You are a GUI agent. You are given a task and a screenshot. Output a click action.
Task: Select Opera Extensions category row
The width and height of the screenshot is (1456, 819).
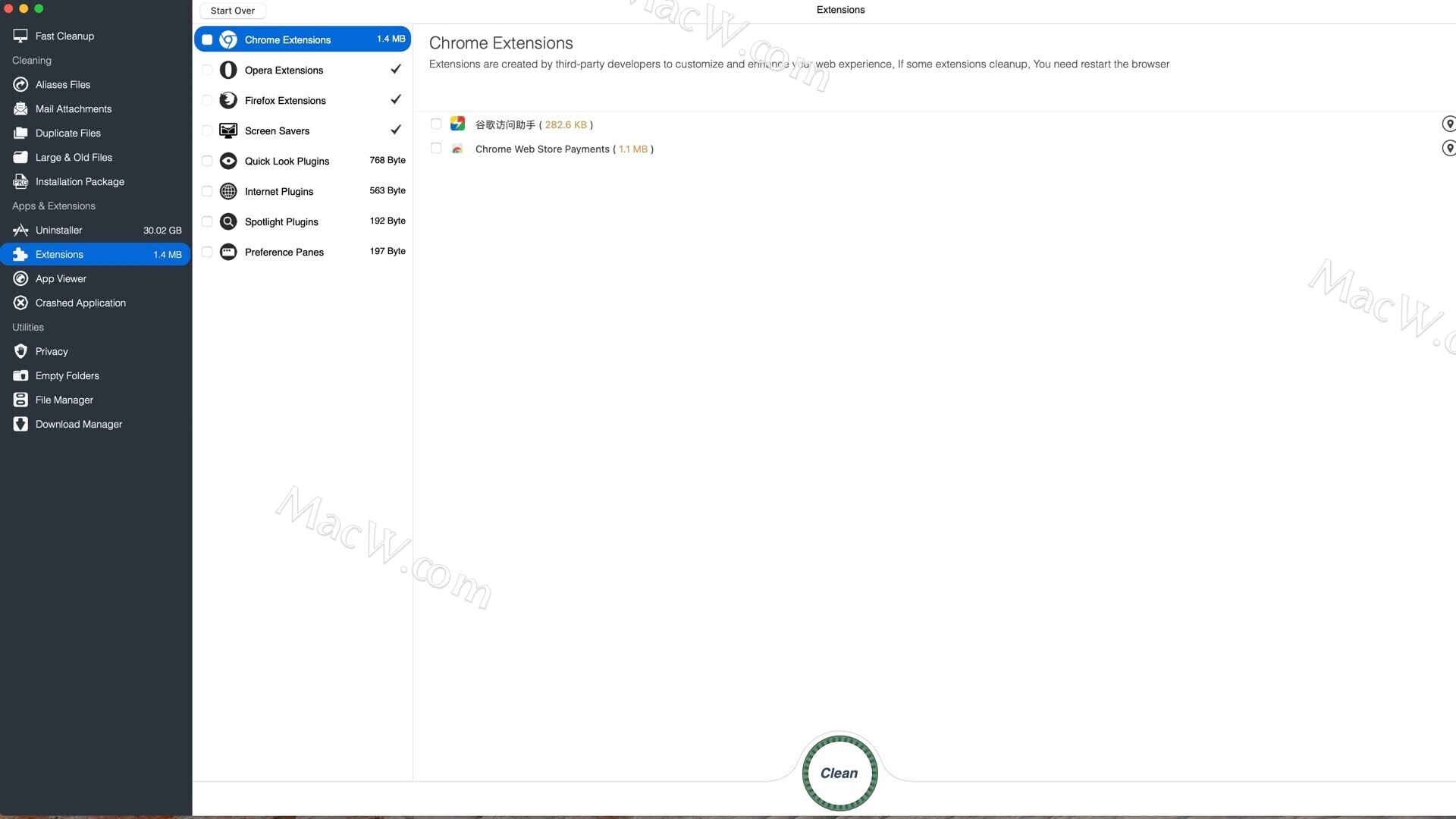(303, 70)
